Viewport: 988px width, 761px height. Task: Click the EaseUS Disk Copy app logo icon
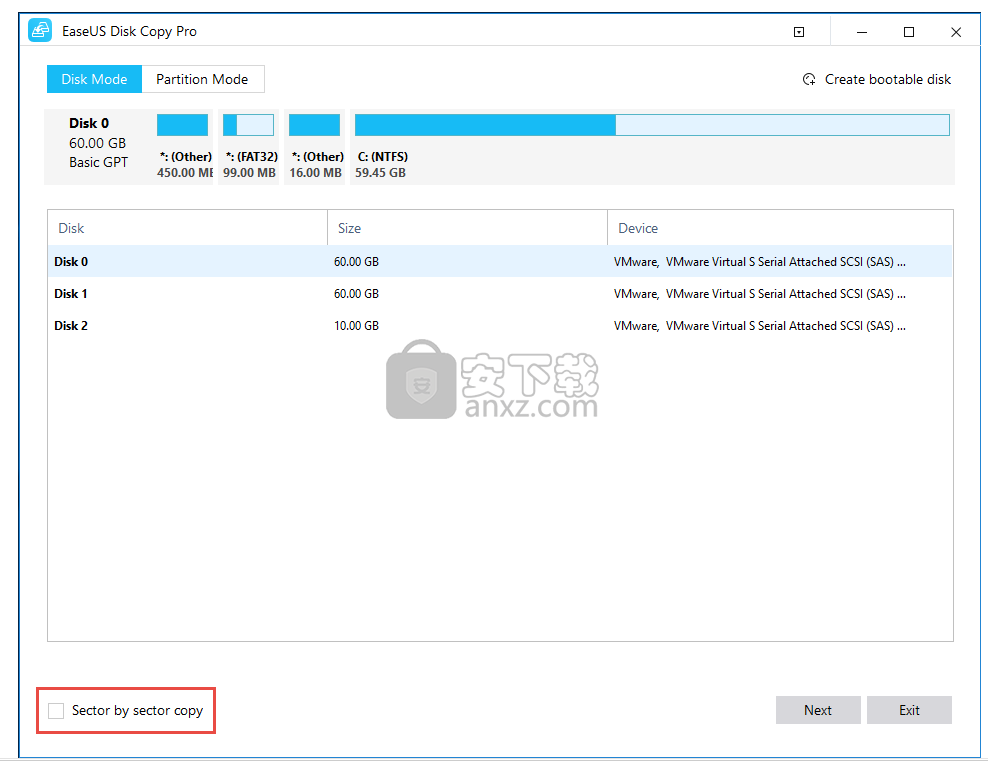pos(40,30)
